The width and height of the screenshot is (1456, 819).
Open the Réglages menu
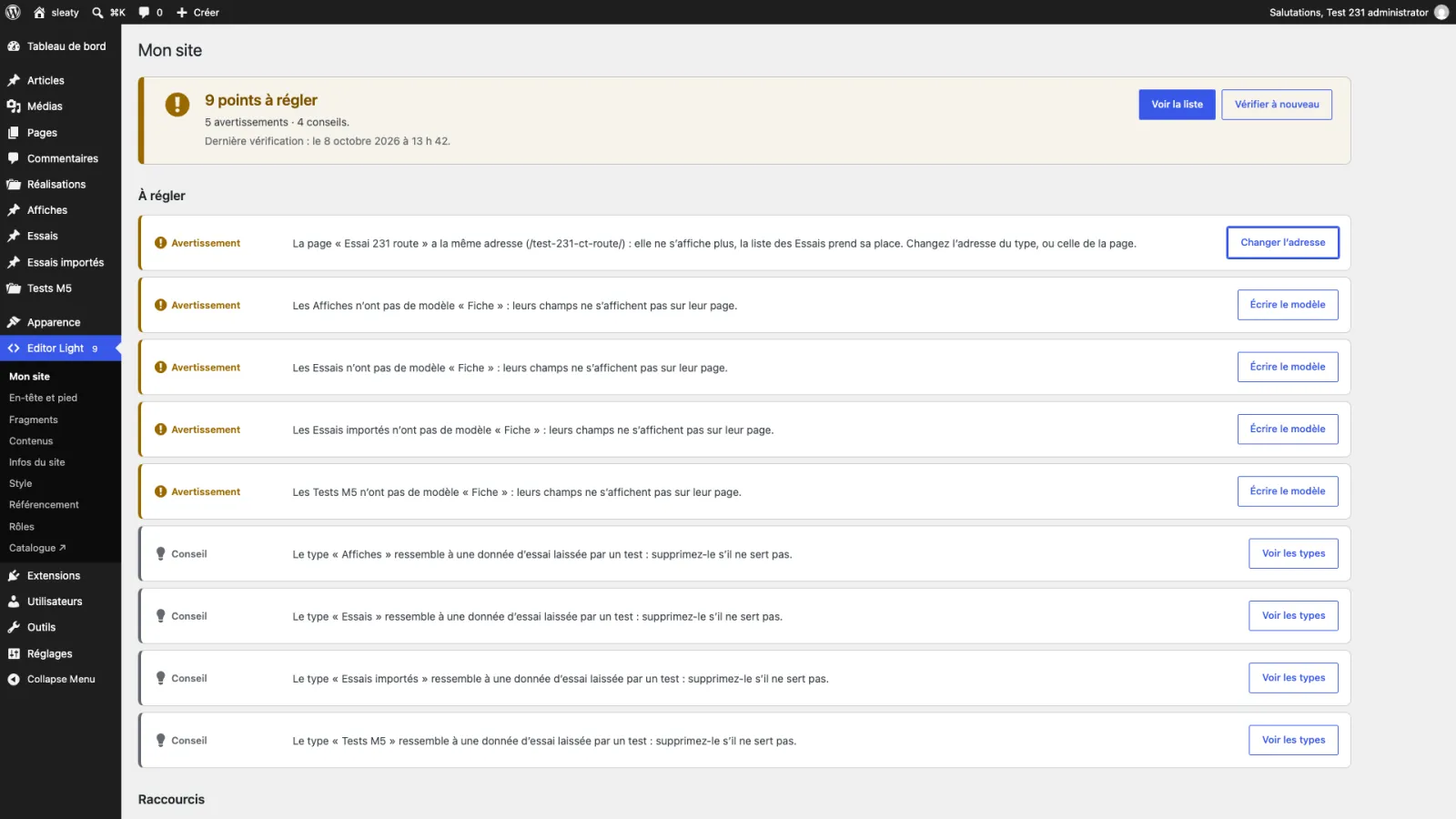click(60, 654)
